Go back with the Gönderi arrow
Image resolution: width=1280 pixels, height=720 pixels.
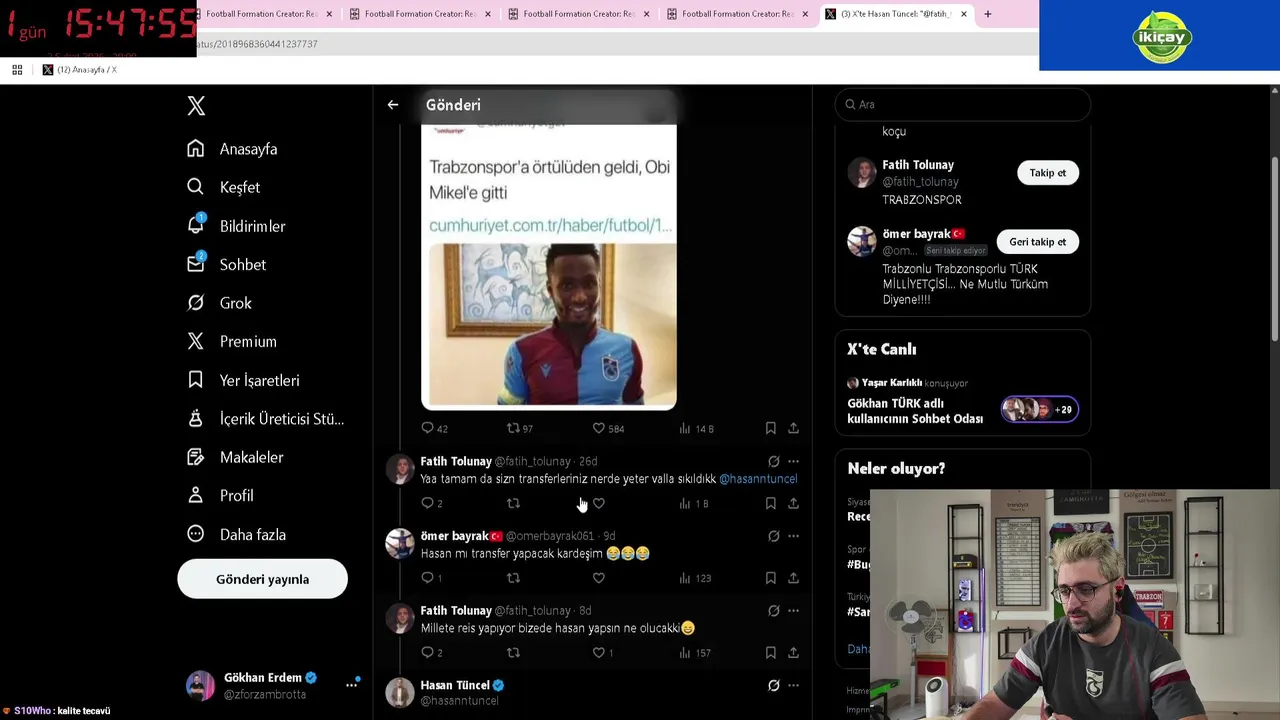pyautogui.click(x=393, y=105)
